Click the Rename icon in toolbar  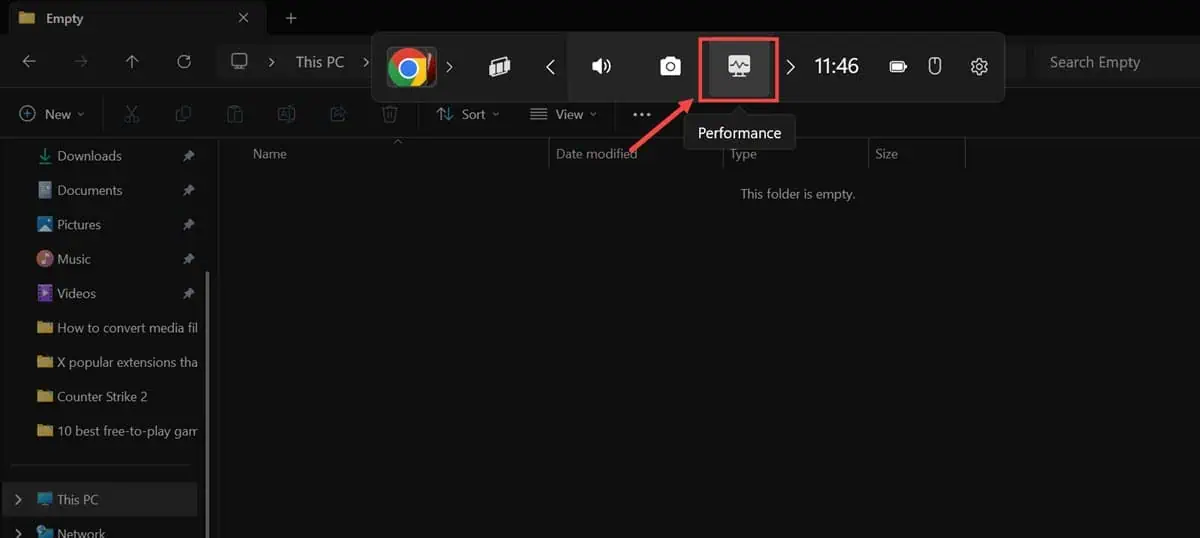286,114
